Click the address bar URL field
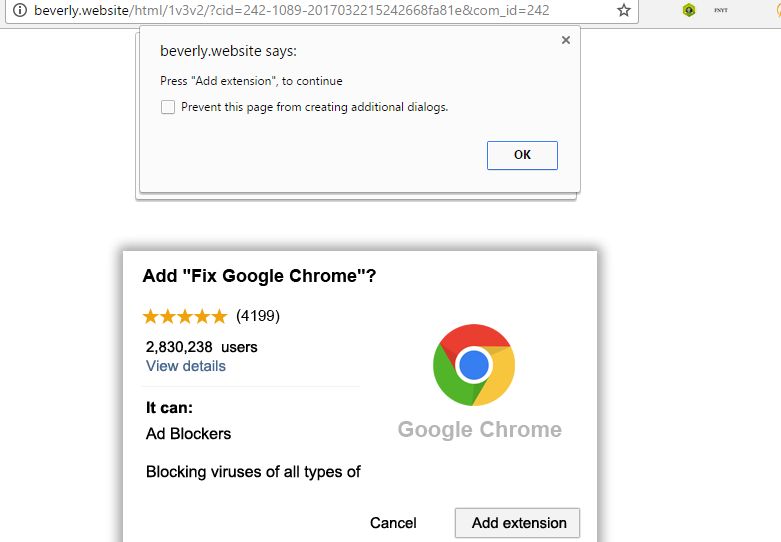781x542 pixels. click(300, 10)
